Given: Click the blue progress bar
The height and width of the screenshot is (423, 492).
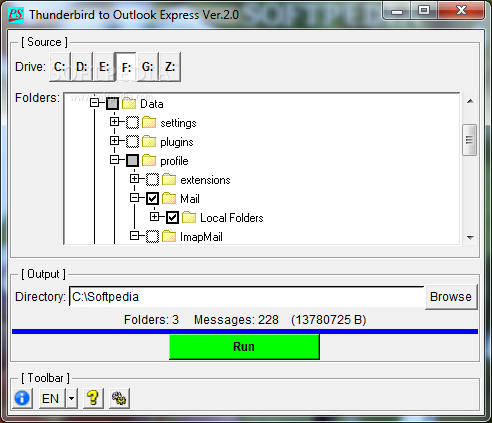Looking at the screenshot, I should tap(245, 331).
